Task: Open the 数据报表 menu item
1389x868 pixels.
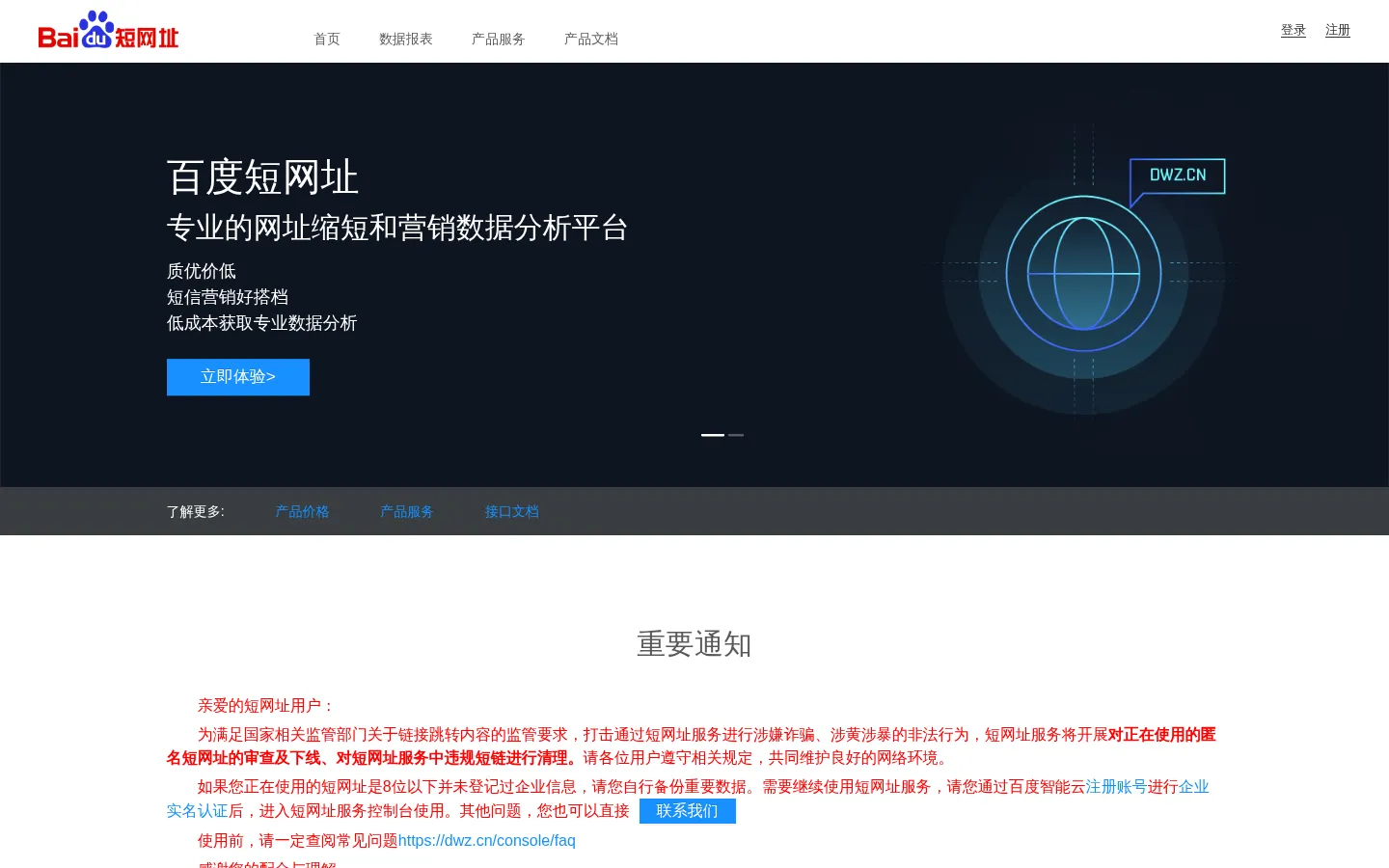Action: coord(406,40)
